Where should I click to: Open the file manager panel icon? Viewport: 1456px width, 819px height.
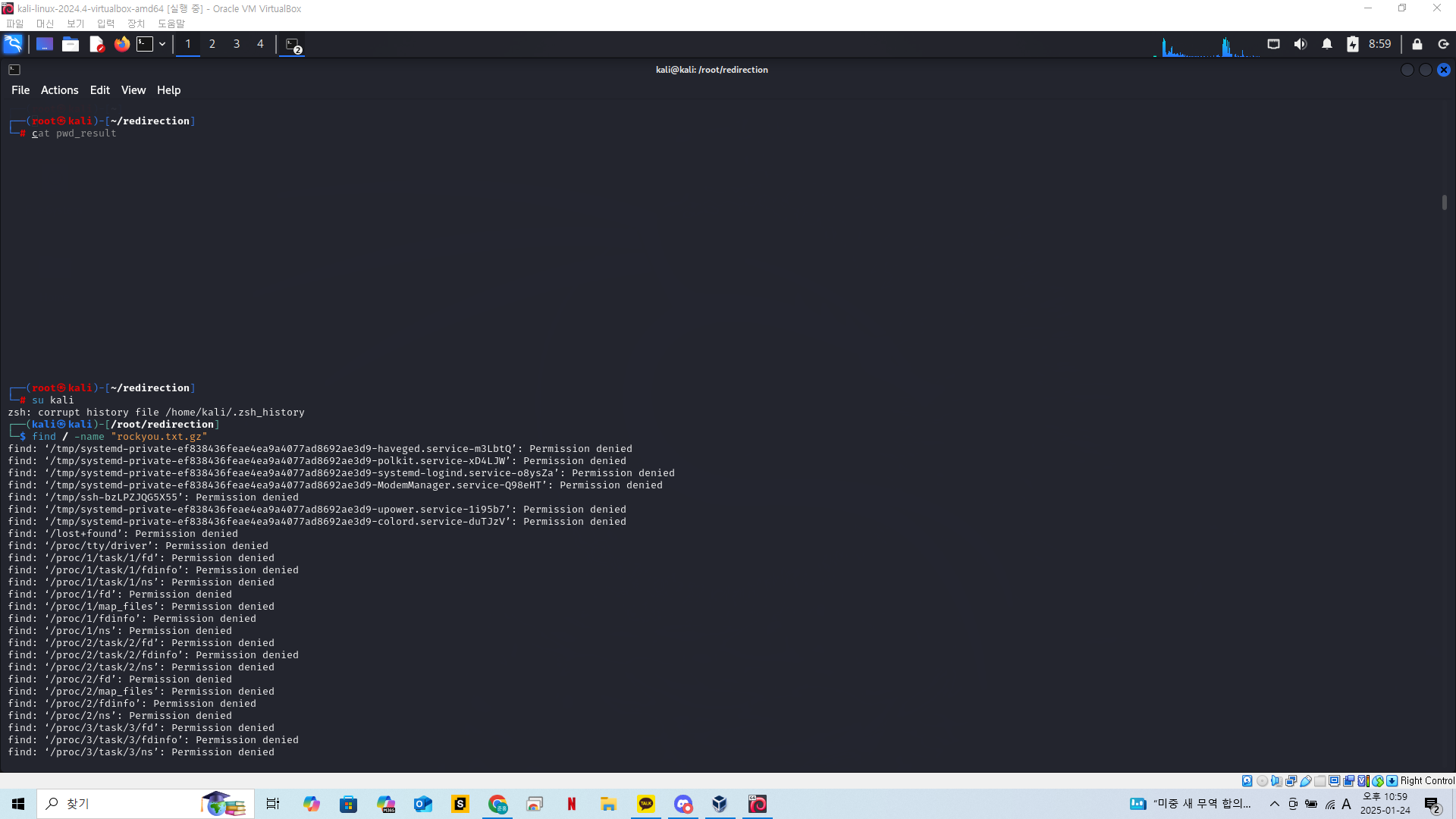coord(71,44)
